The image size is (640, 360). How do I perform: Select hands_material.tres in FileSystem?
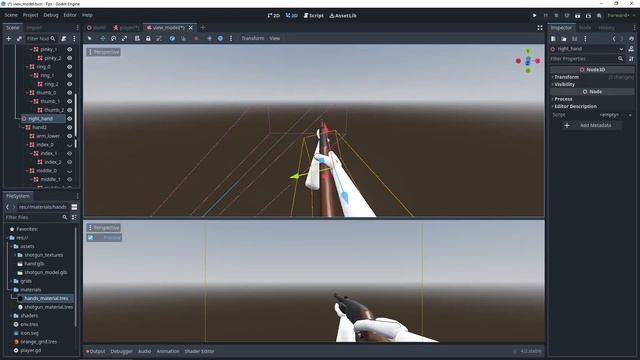(46, 298)
